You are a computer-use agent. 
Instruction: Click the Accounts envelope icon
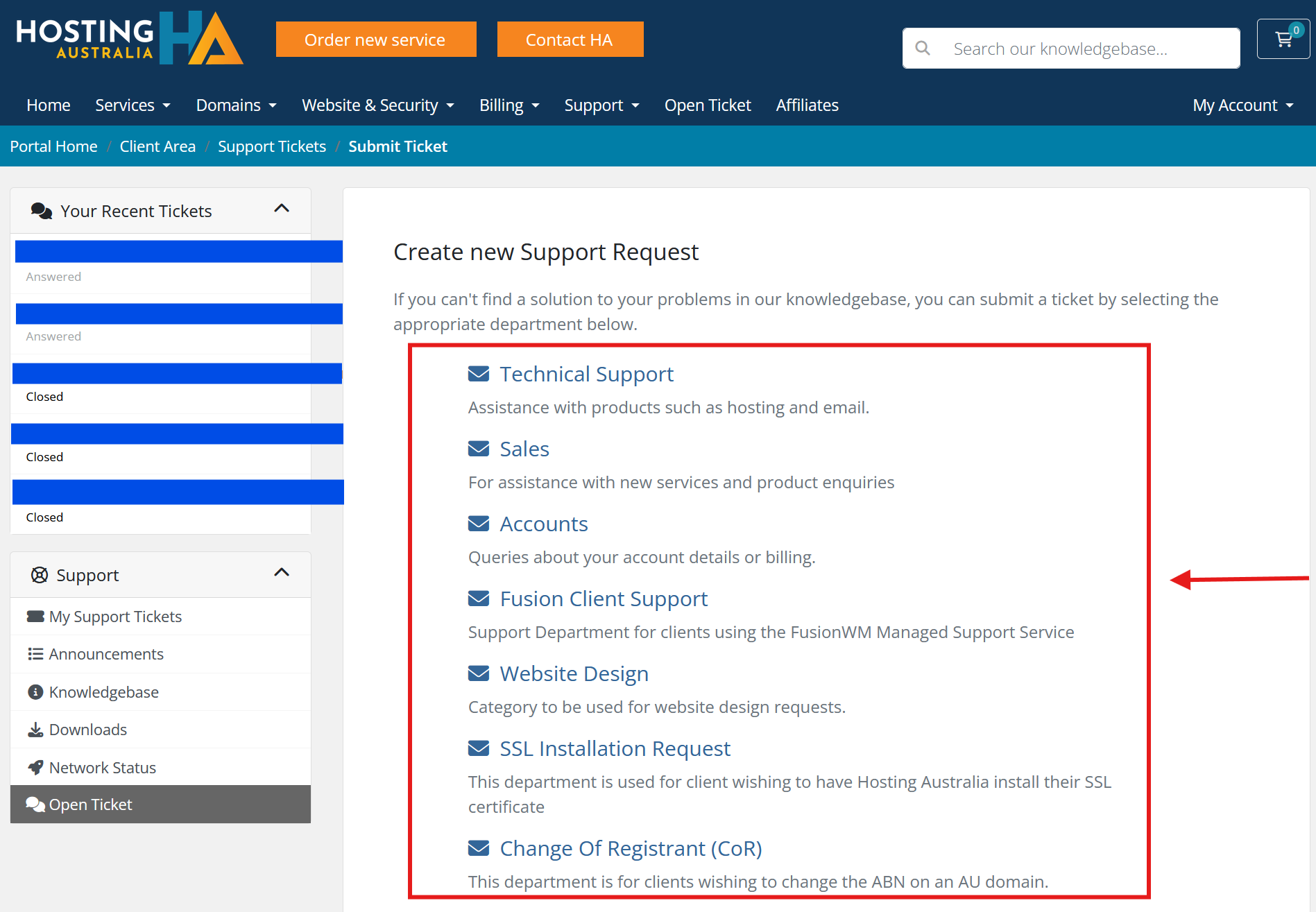tap(479, 524)
